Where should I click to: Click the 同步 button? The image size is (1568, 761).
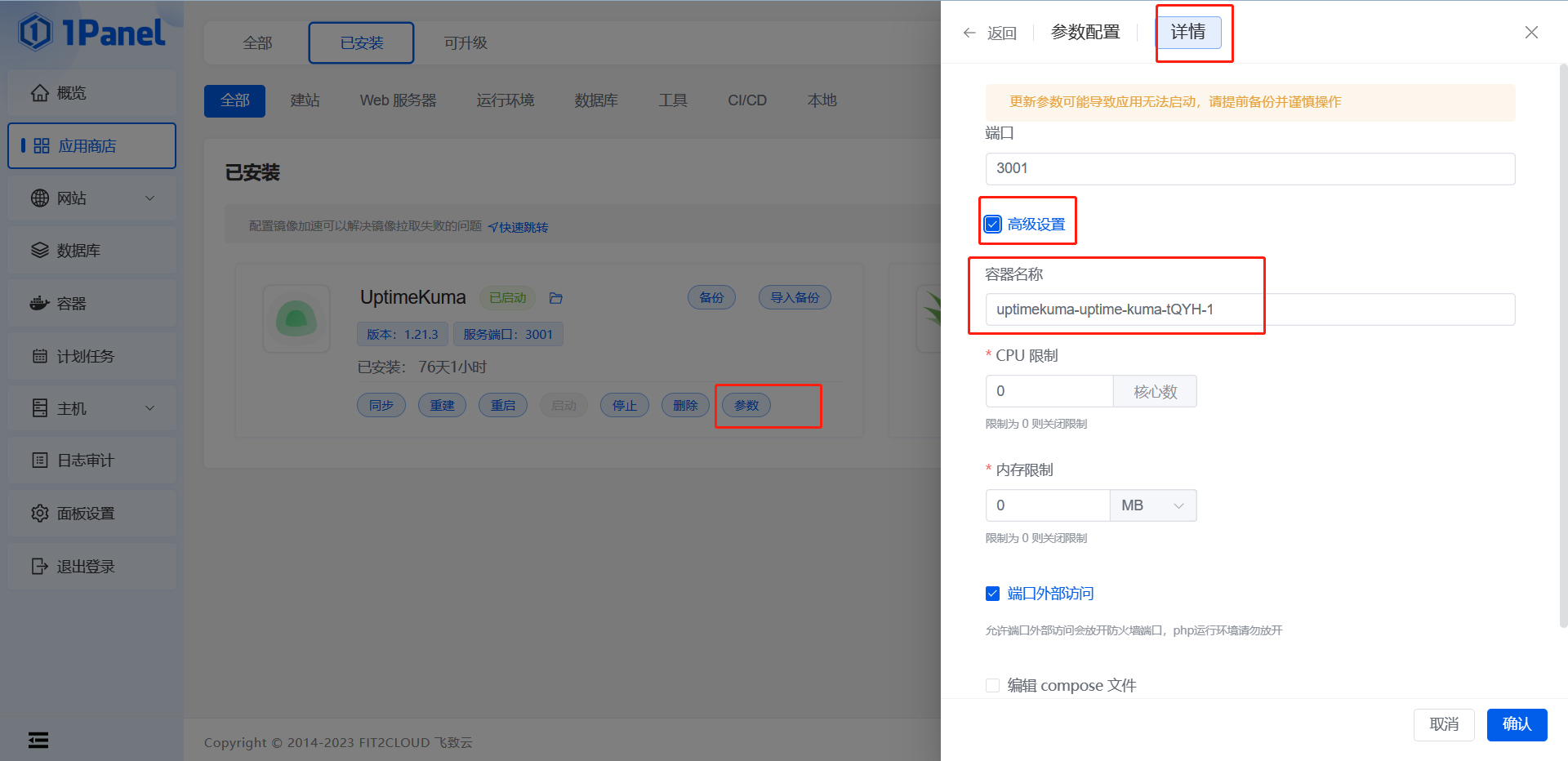click(381, 406)
